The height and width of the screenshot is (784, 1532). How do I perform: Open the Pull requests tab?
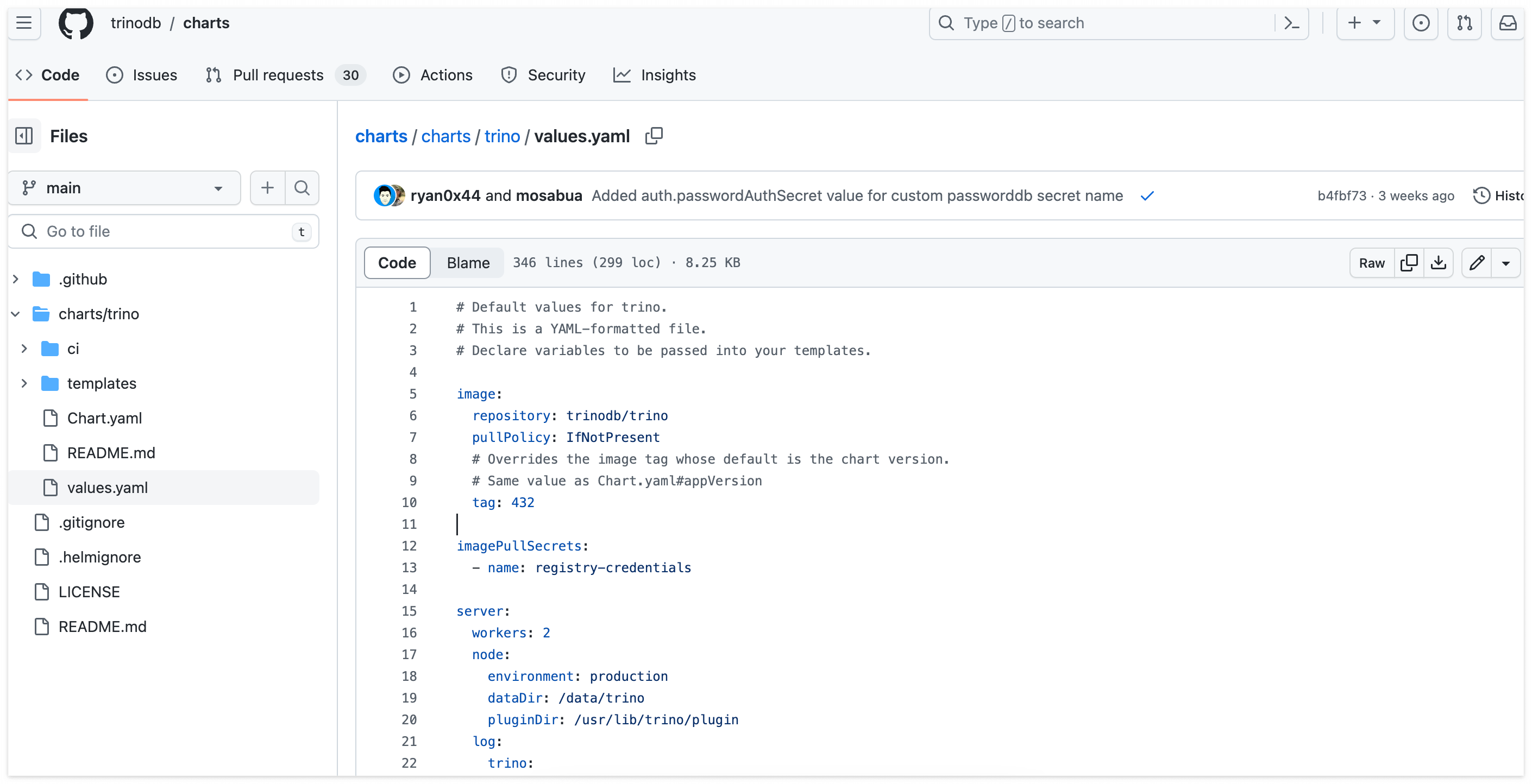278,75
